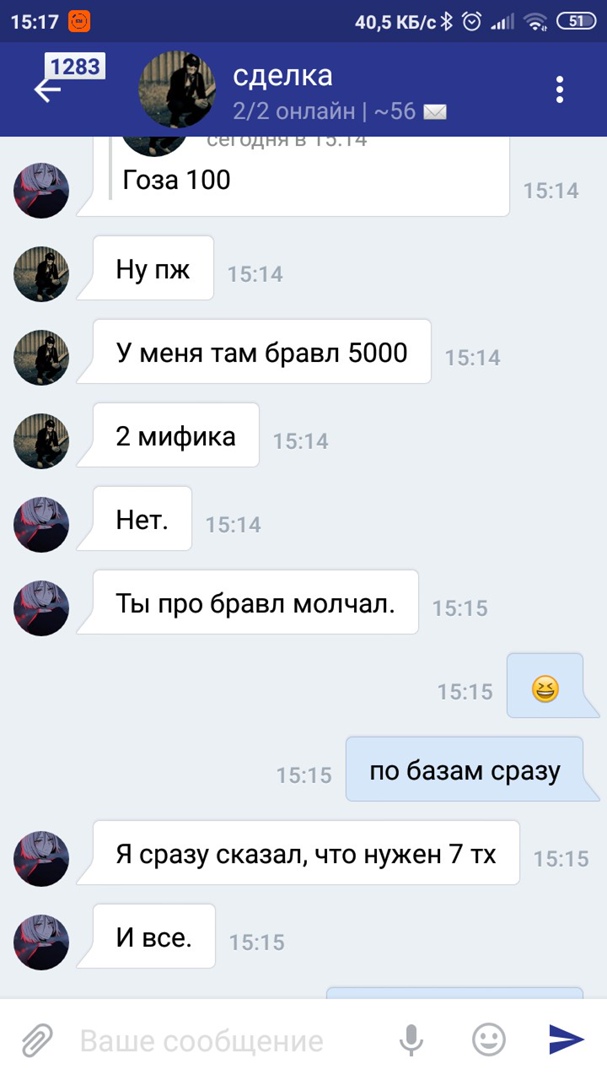The height and width of the screenshot is (1080, 607).
Task: Open avatar beside the Нет. message
Action: (41, 524)
